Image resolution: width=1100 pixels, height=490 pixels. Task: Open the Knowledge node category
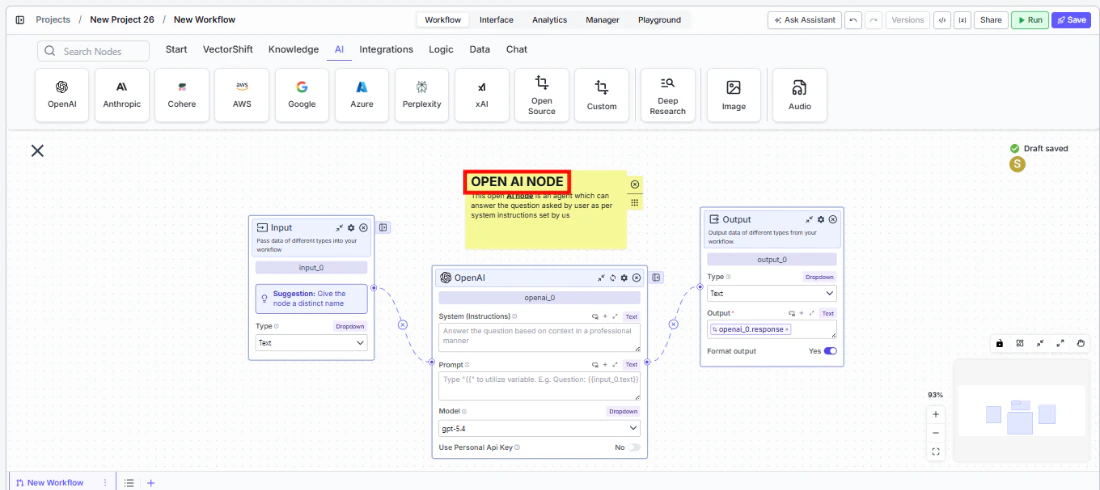pos(293,50)
